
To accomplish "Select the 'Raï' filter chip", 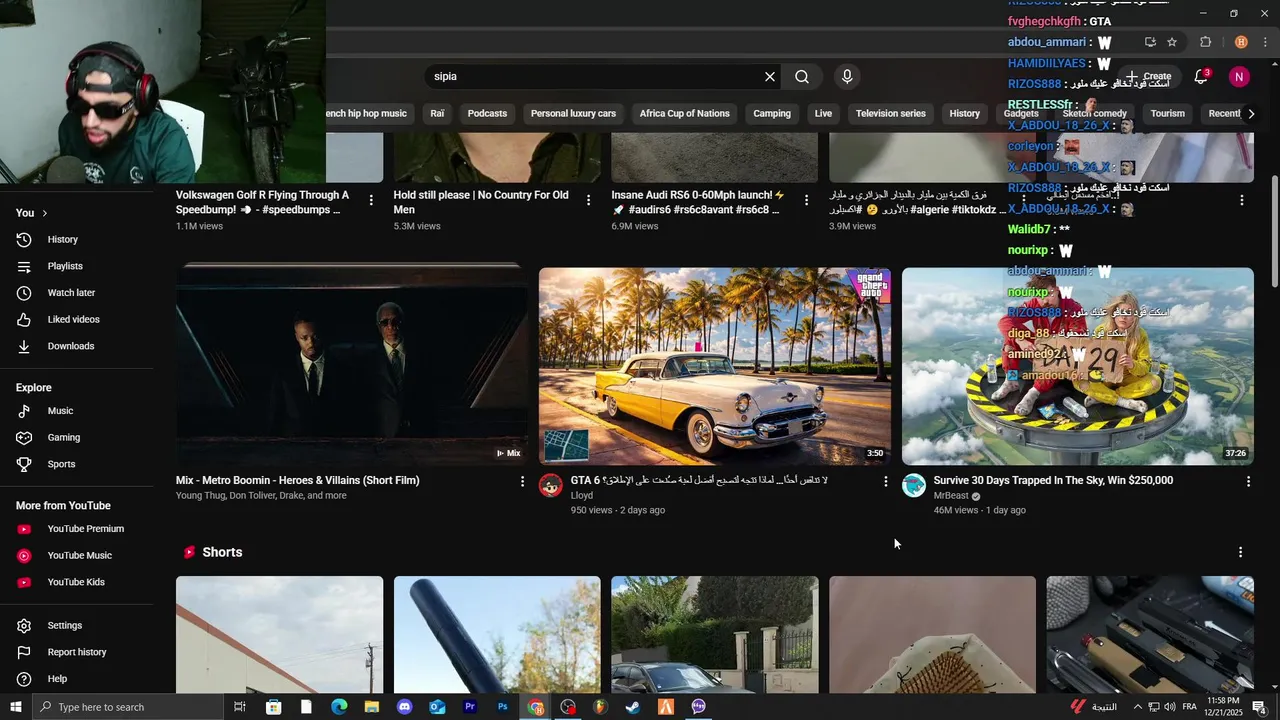I will (x=437, y=114).
